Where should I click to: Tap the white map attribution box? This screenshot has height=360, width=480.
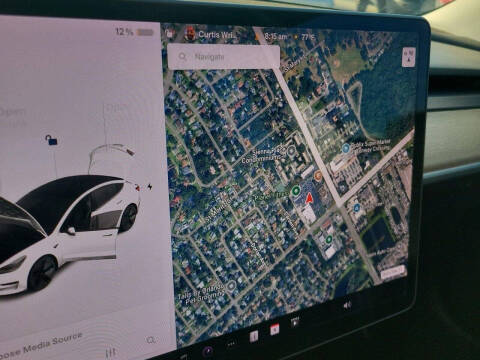click(x=393, y=273)
